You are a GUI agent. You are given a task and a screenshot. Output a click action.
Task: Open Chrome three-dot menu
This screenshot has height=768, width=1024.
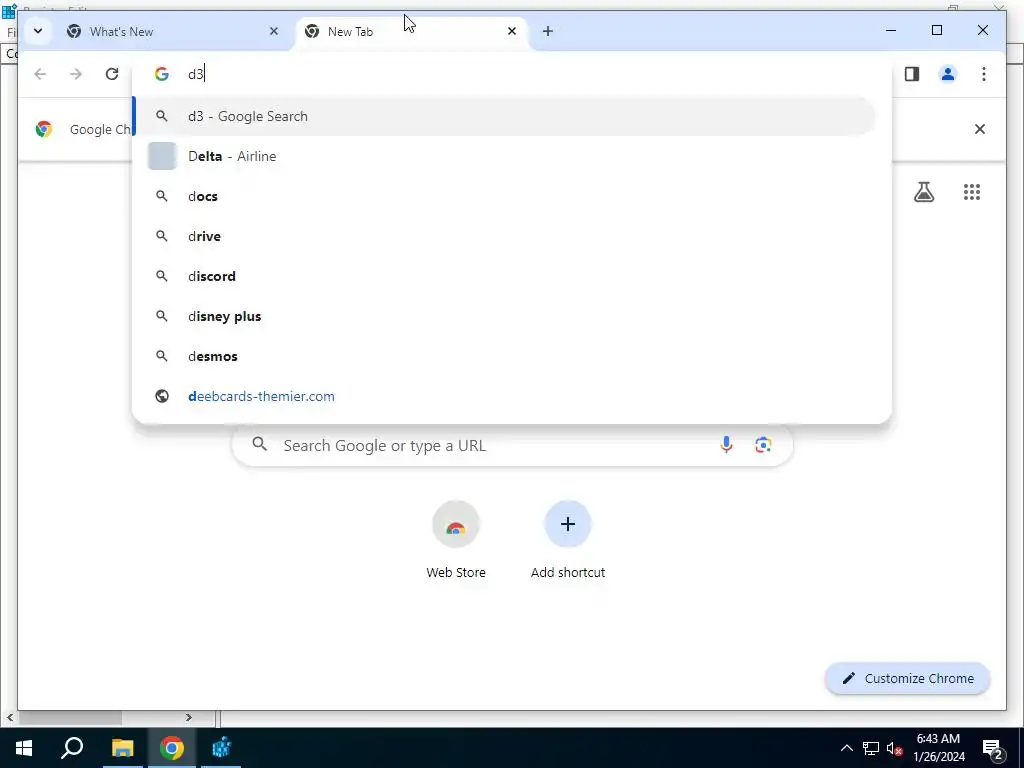point(984,74)
